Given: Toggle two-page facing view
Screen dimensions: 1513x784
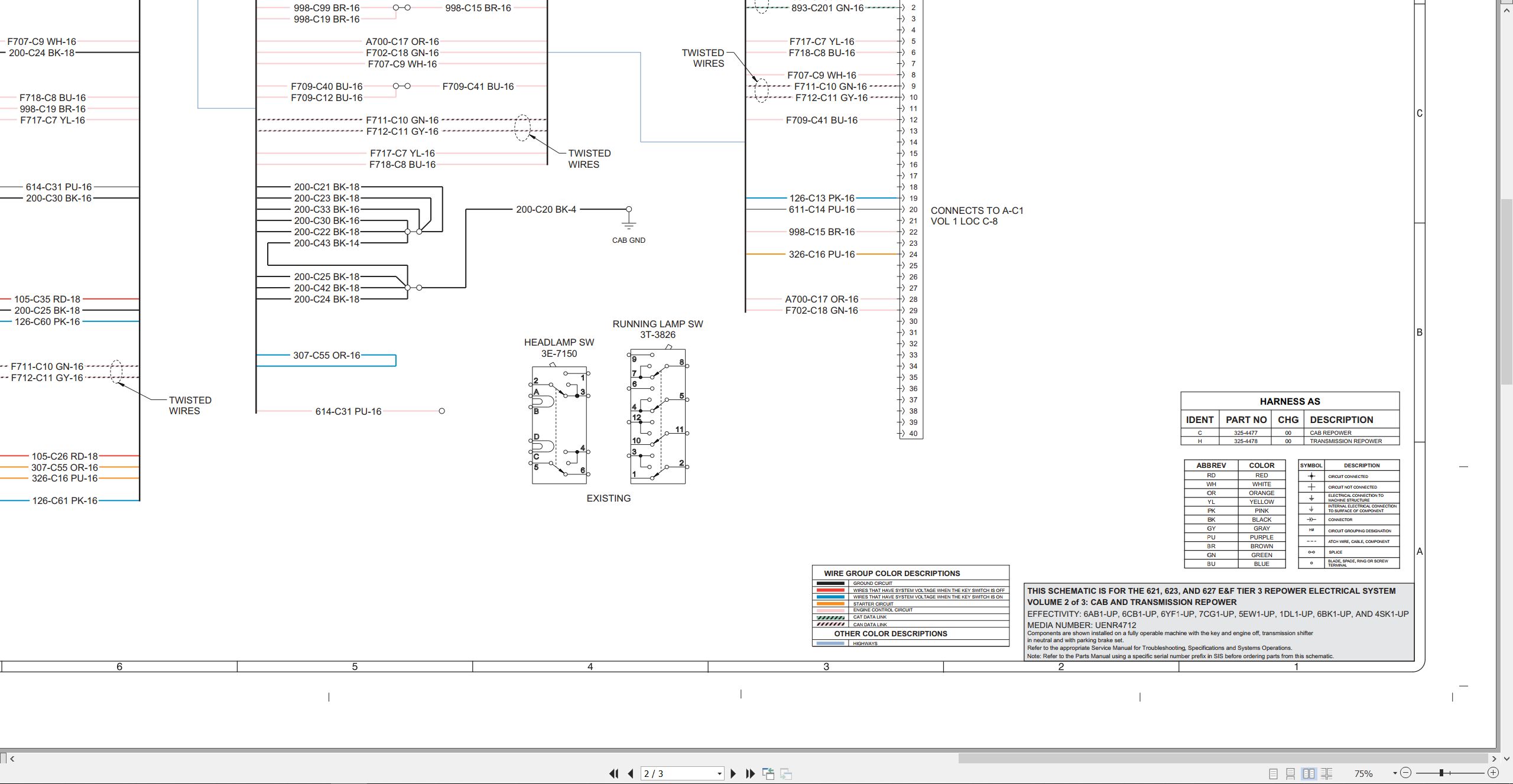Looking at the screenshot, I should (1309, 773).
